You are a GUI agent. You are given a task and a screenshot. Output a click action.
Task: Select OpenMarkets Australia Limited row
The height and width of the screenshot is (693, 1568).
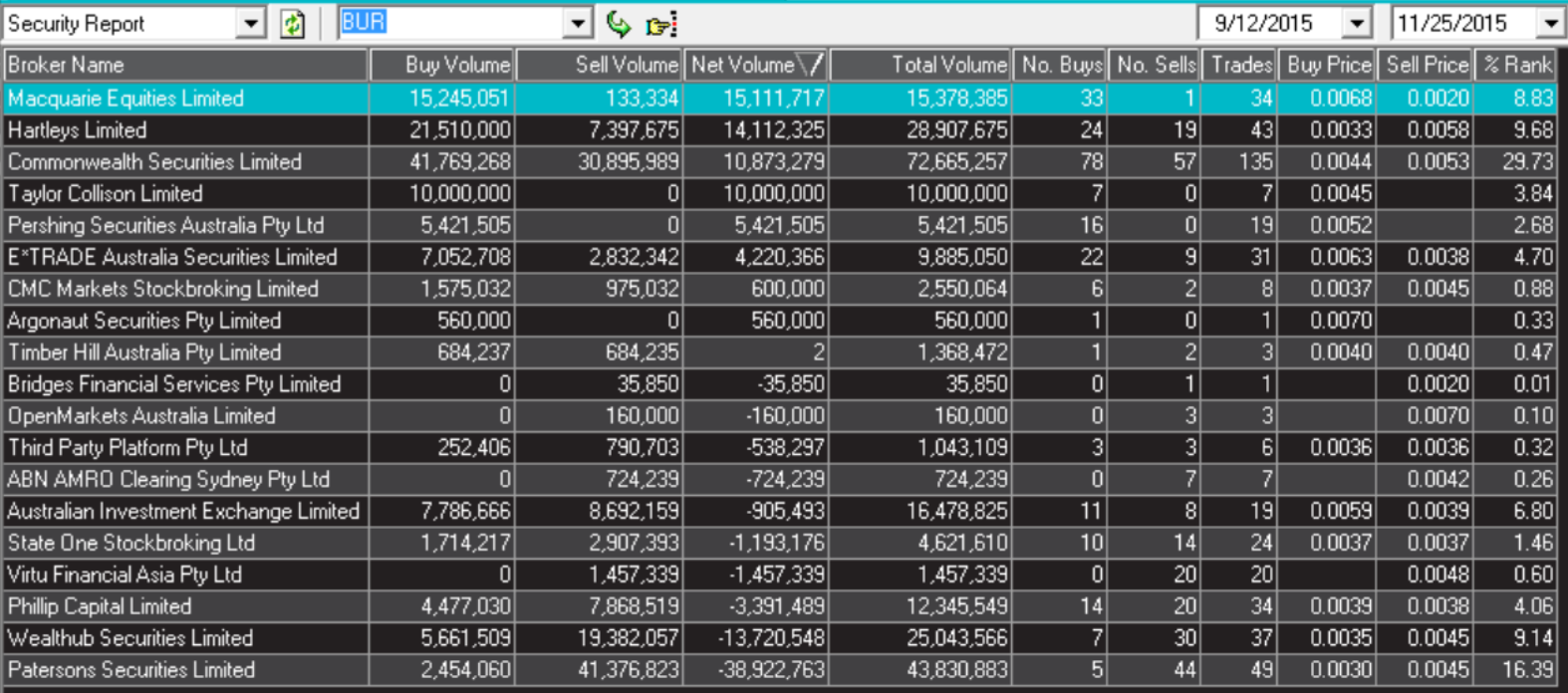point(779,416)
